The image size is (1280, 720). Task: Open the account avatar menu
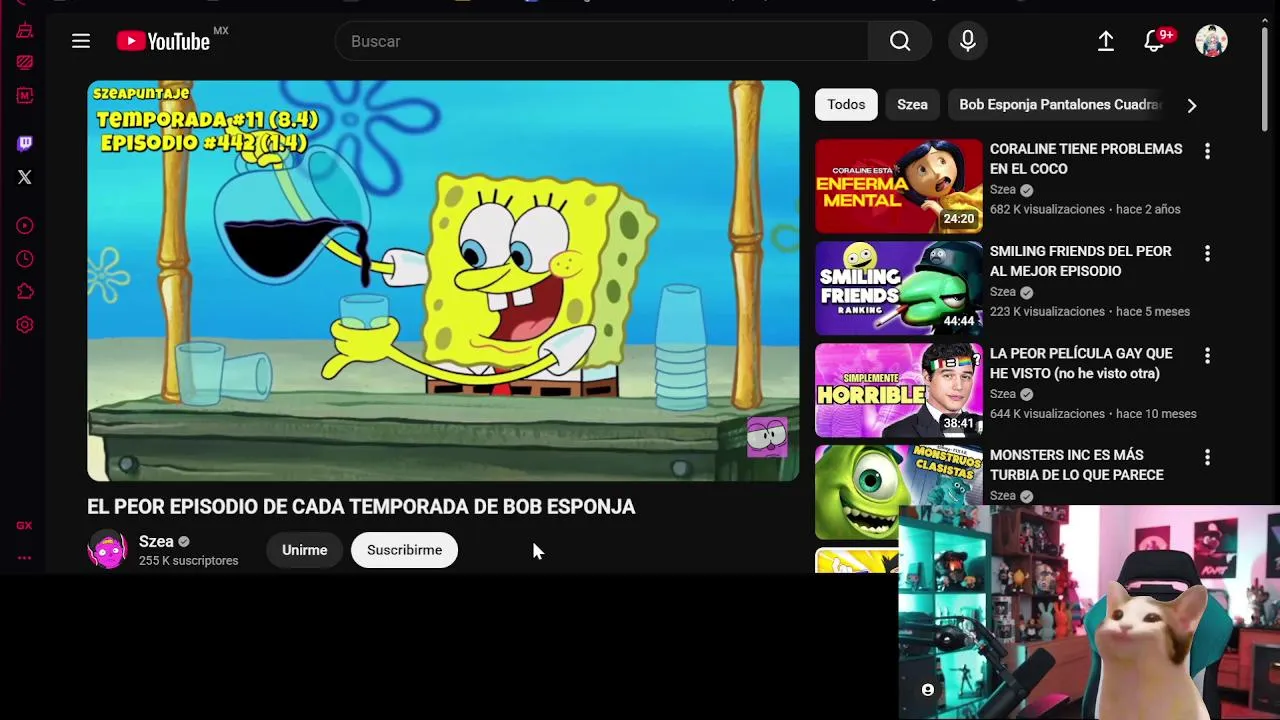point(1211,41)
